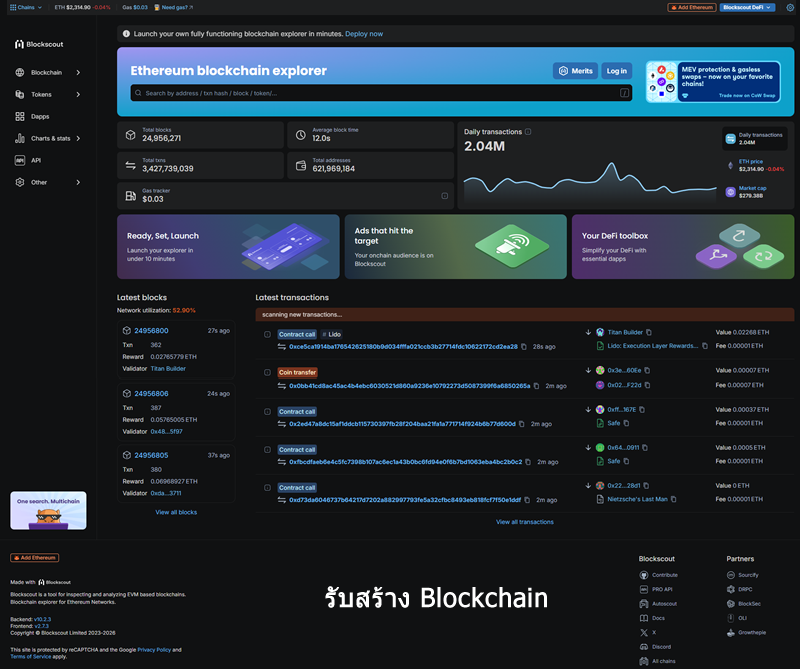Expand the Blockscout DeFi dropdown
Screen dimensions: 800x669
(747, 7)
